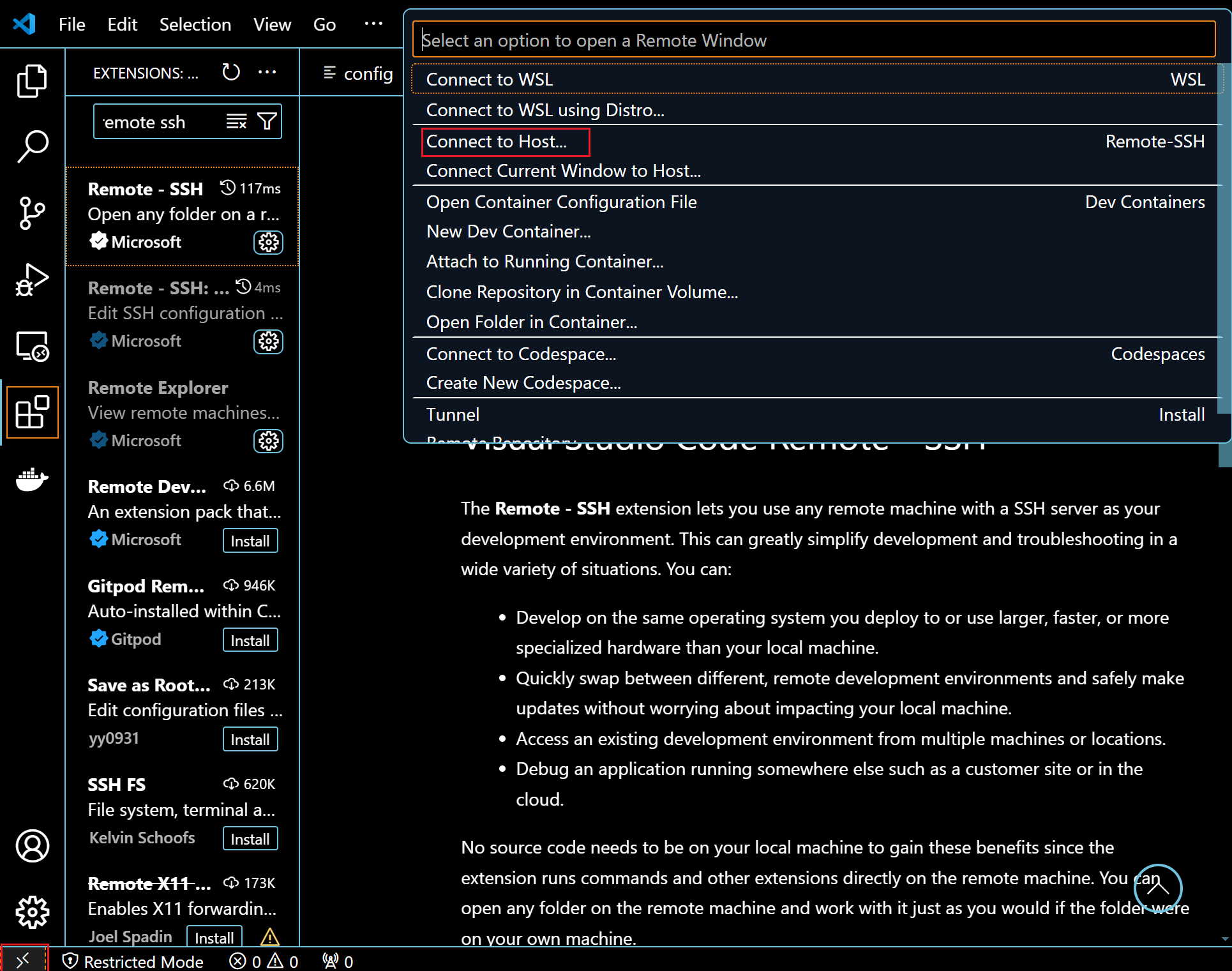
Task: Open Remote Explorer activity icon
Action: [32, 346]
